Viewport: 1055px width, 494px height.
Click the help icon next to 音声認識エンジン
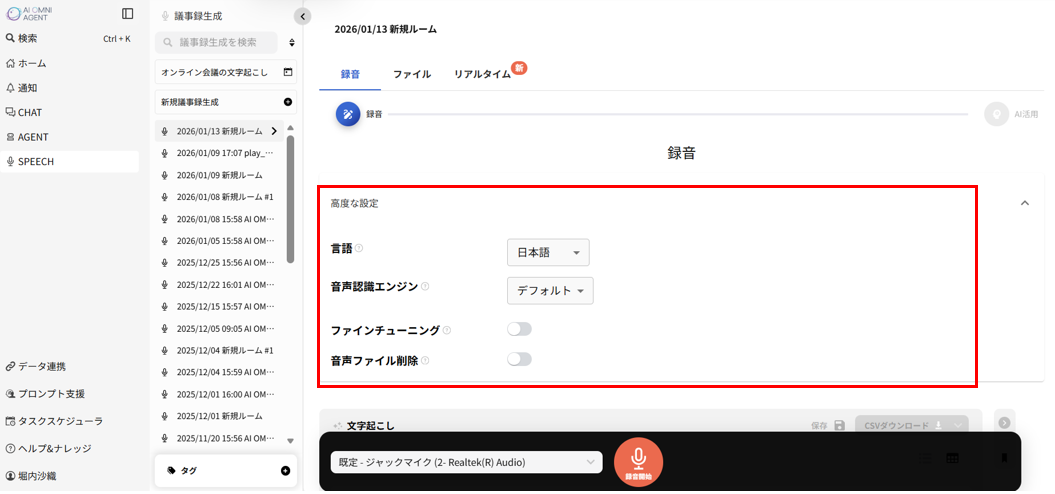[x=425, y=287]
